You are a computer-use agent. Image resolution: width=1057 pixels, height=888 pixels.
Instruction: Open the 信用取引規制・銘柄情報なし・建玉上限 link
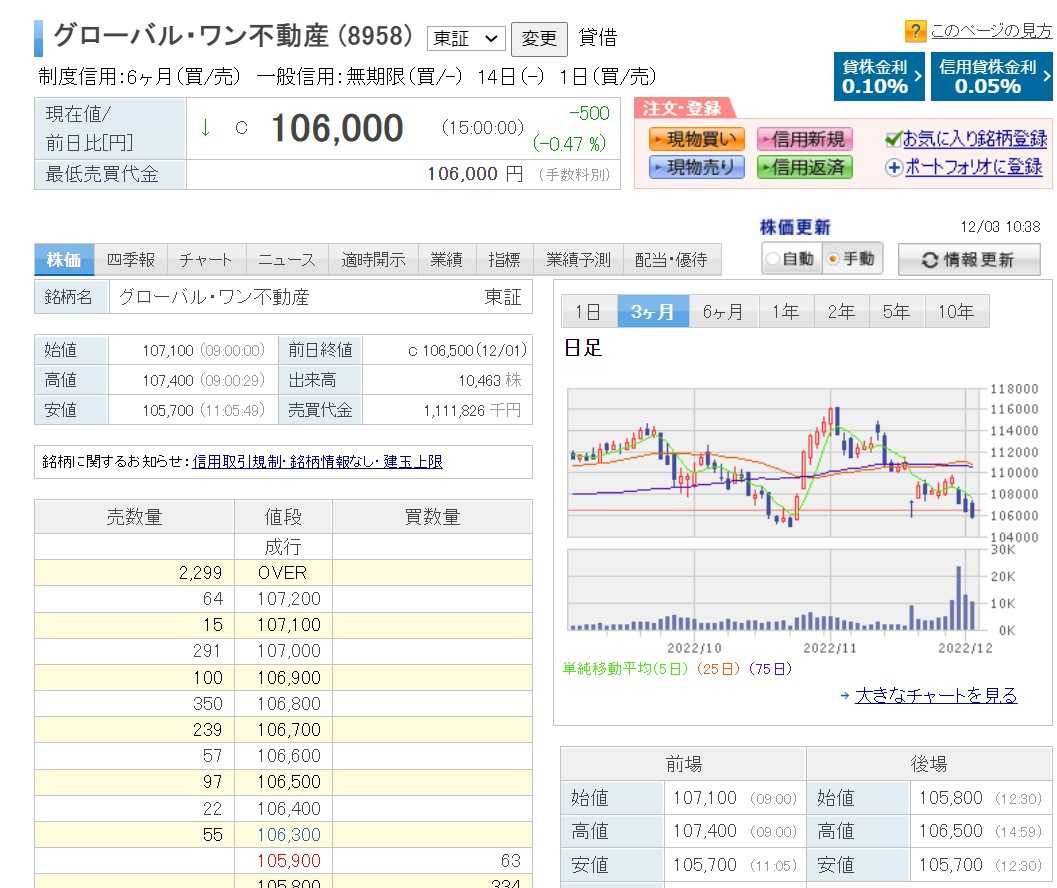pyautogui.click(x=318, y=462)
